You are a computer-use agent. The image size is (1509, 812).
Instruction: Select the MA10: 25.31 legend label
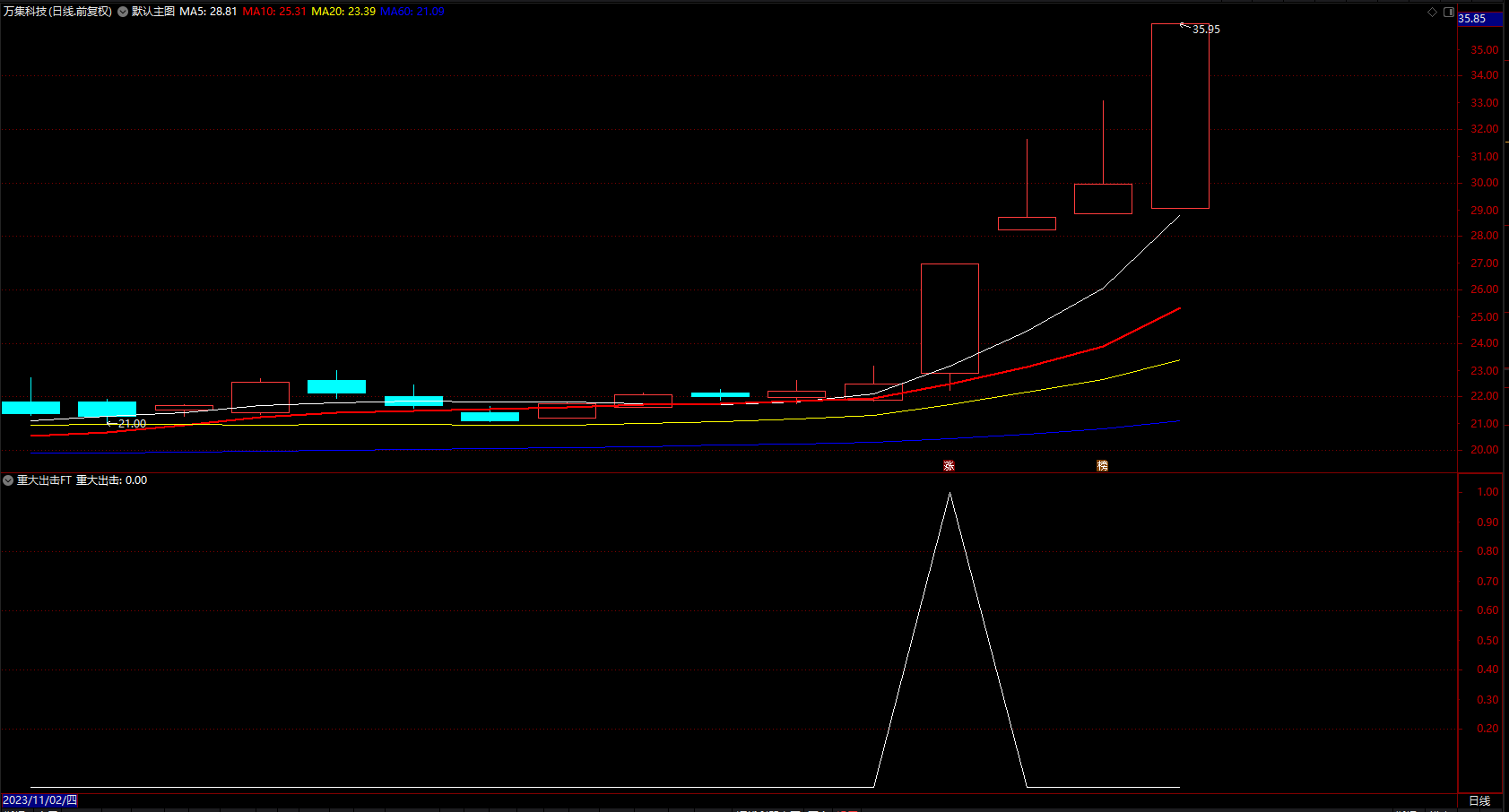click(274, 12)
